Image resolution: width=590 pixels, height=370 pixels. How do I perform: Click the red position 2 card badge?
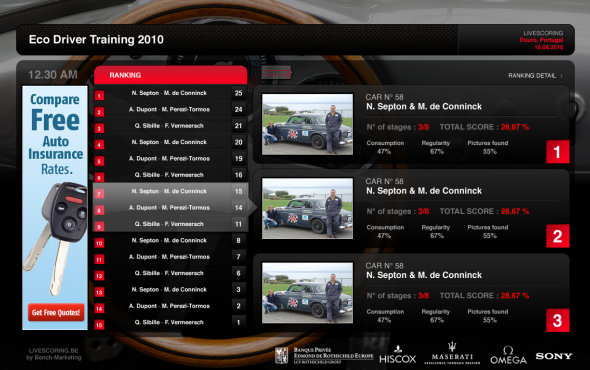[x=557, y=236]
